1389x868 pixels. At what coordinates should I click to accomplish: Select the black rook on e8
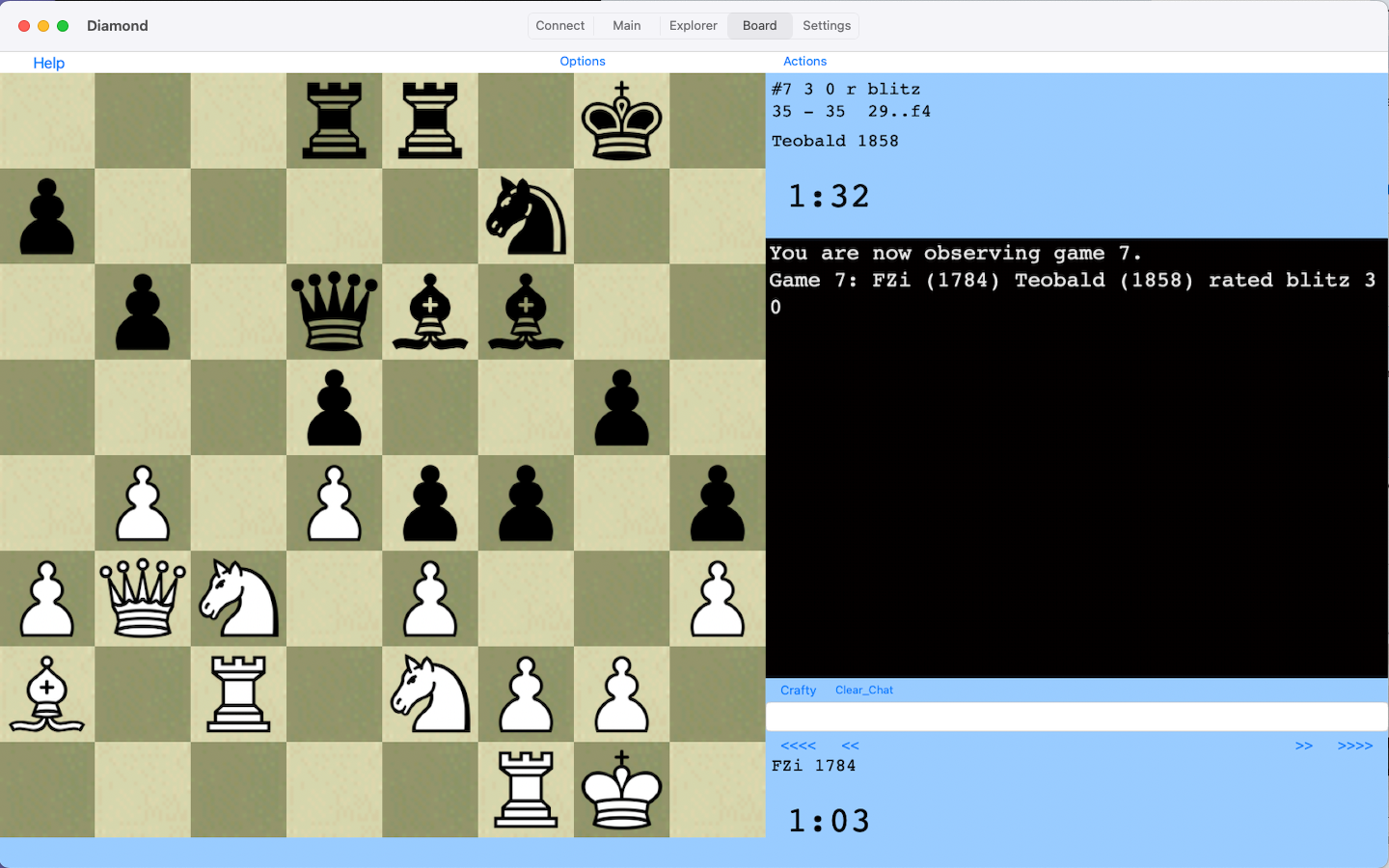pyautogui.click(x=430, y=121)
